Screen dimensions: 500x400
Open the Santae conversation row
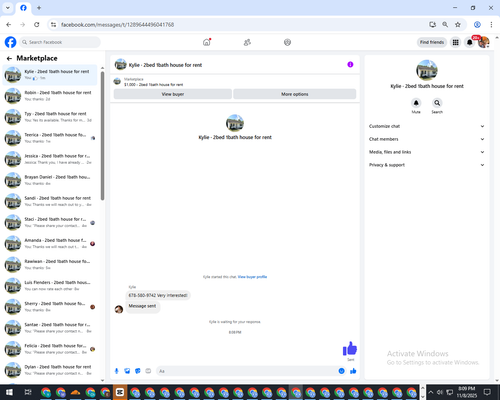[50, 328]
